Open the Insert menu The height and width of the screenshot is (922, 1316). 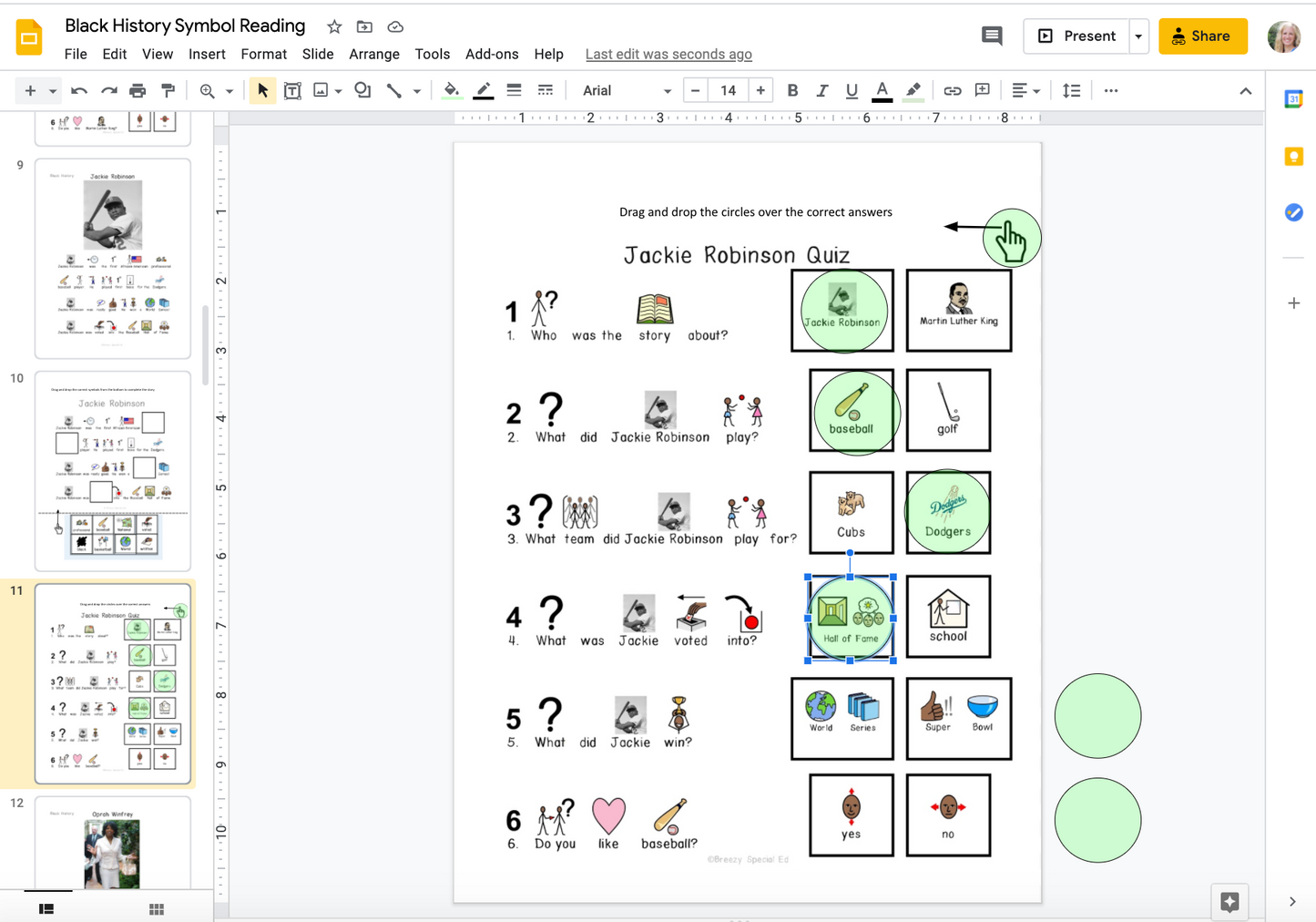coord(207,54)
